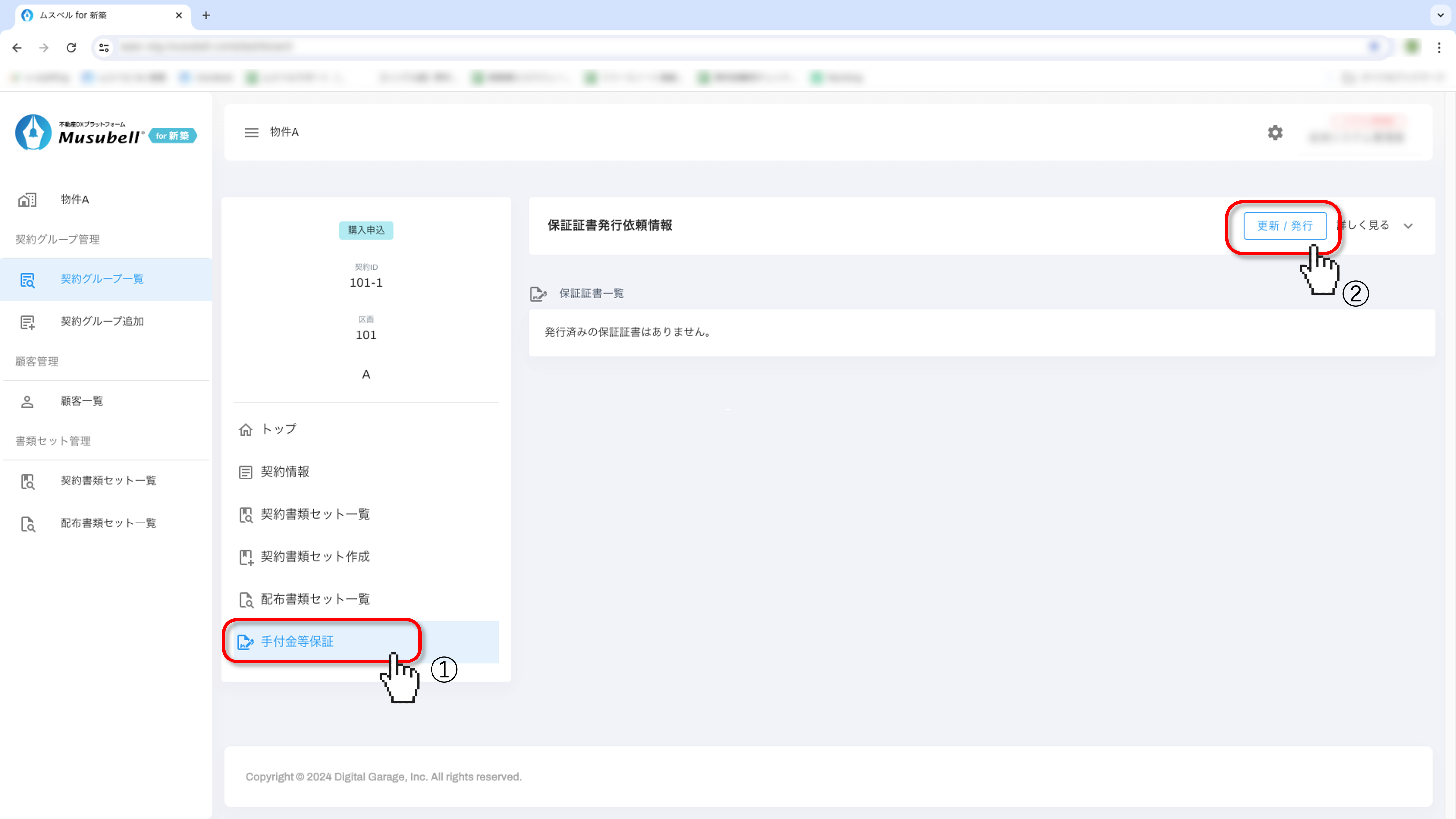Select 手付金等保証 in the contract menu
The height and width of the screenshot is (819, 1456).
click(x=297, y=642)
